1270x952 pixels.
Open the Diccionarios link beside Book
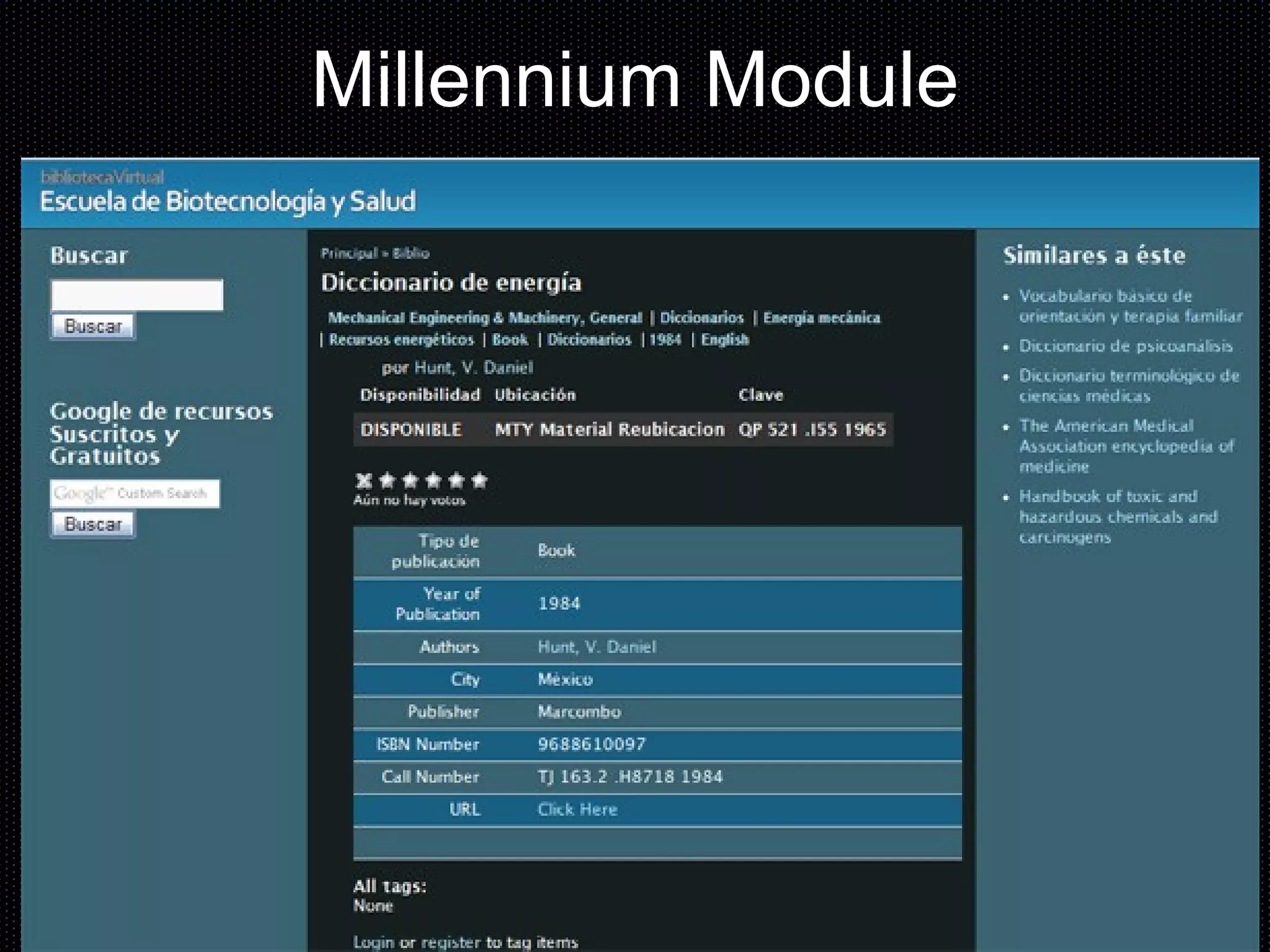point(589,340)
